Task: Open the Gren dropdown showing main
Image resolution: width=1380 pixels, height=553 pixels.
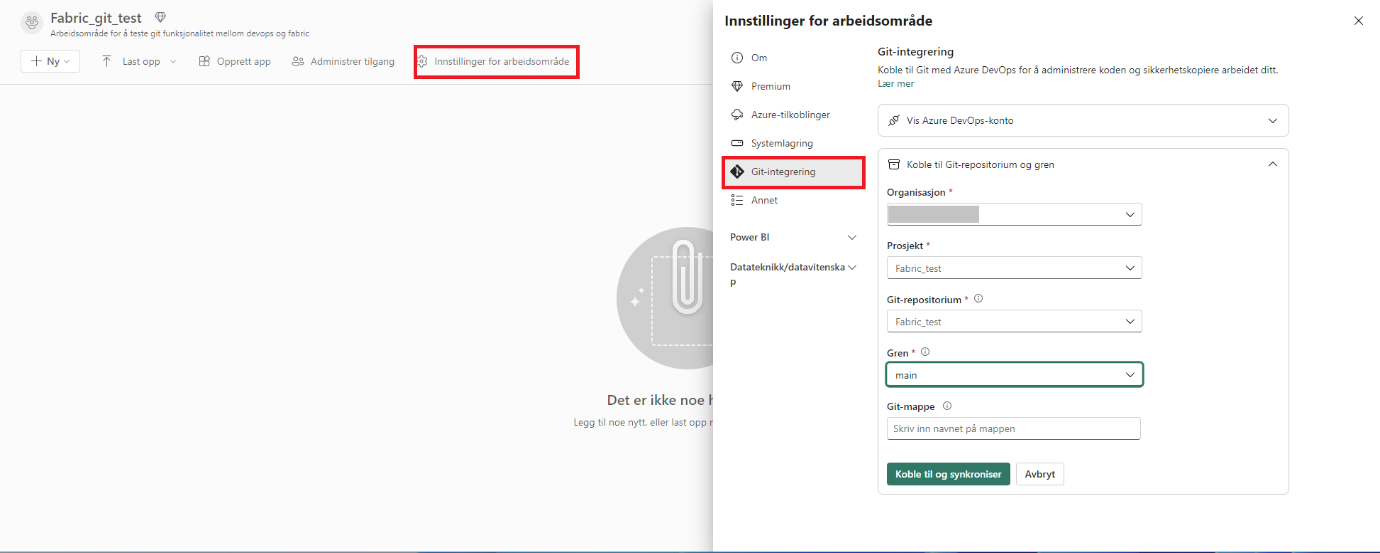Action: tap(1014, 375)
